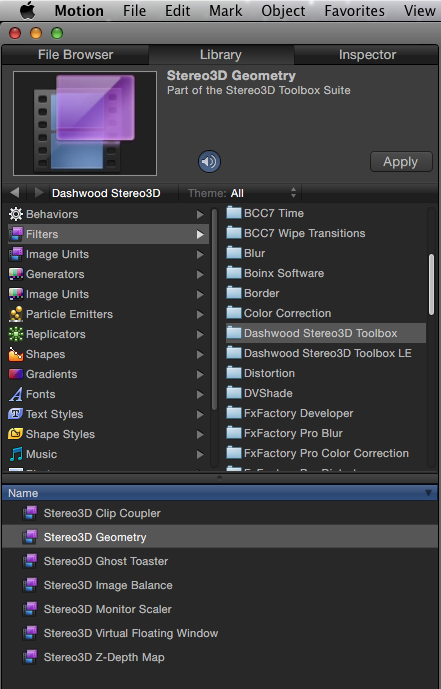This screenshot has width=441, height=689.
Task: Click the Shape Styles icon
Action: click(16, 434)
